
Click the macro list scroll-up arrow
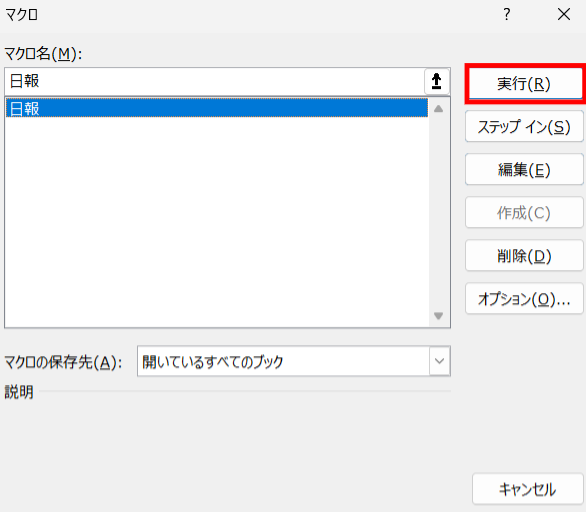438,109
